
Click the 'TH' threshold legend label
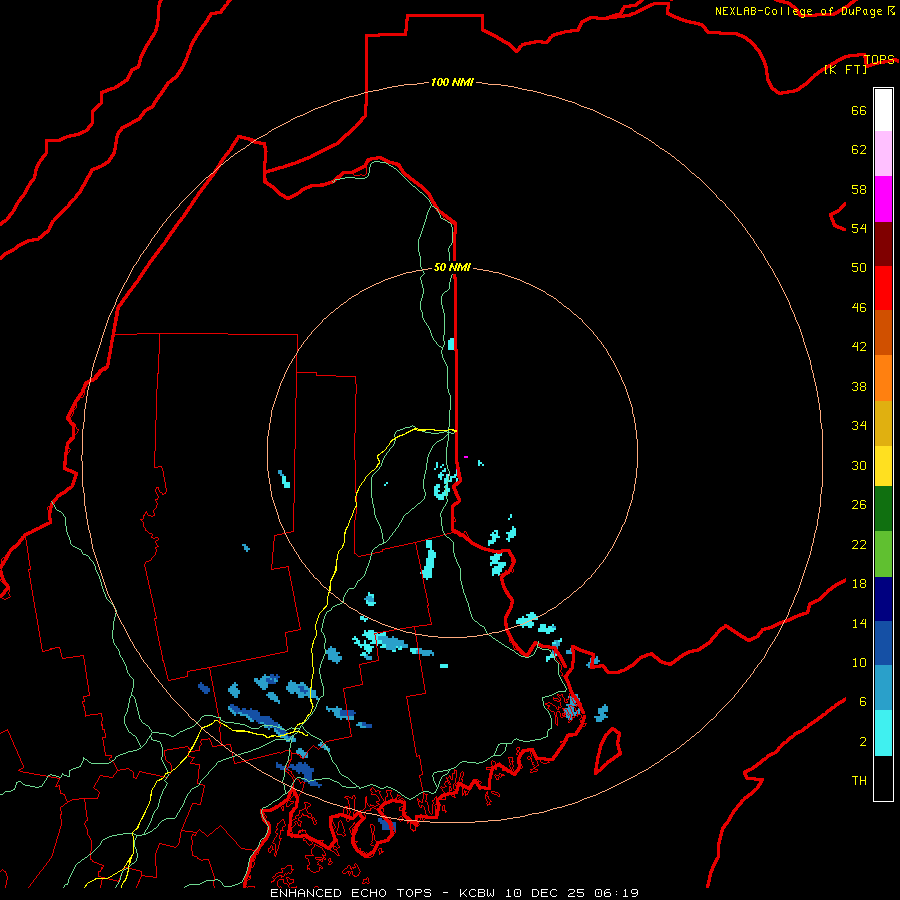(859, 781)
